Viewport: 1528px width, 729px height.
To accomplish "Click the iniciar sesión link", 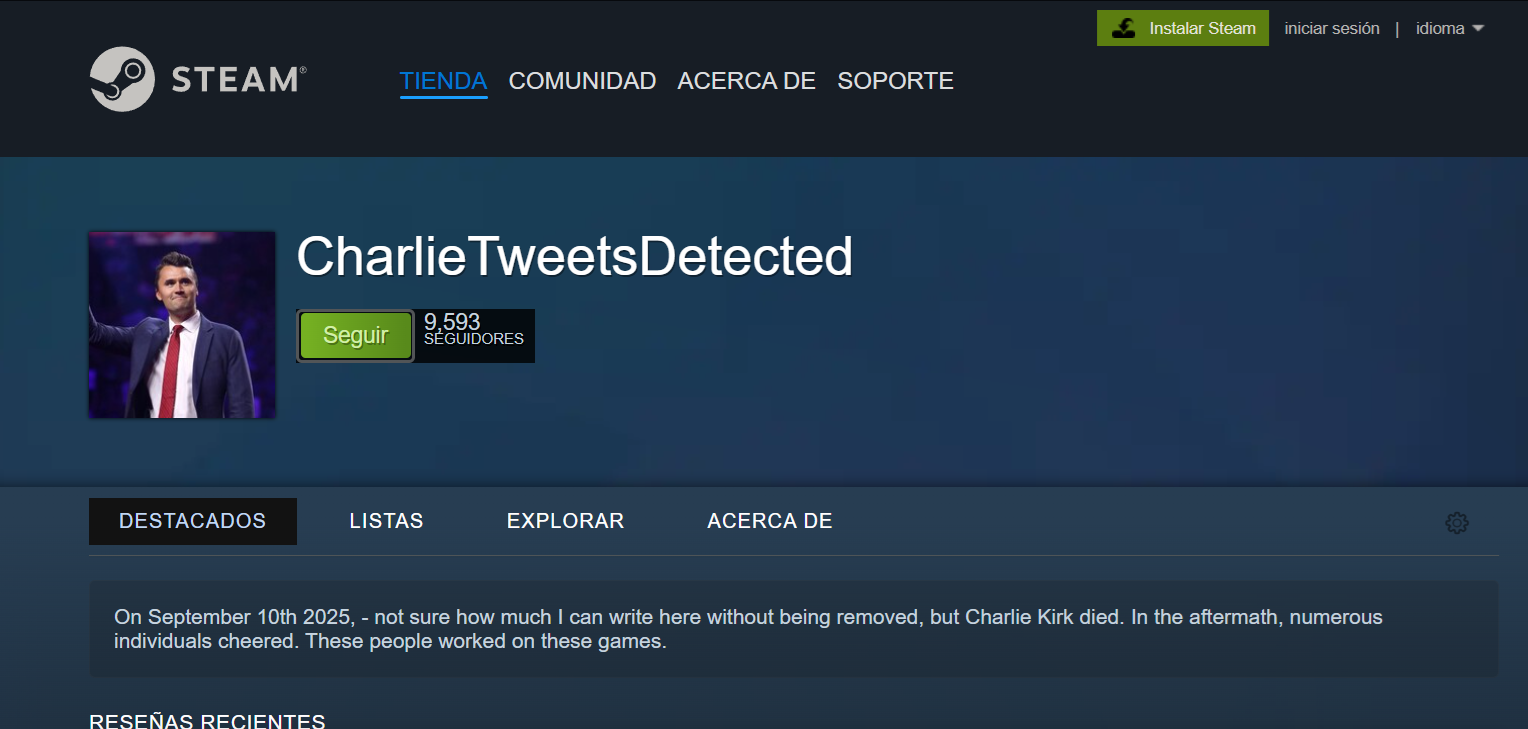I will [x=1331, y=28].
